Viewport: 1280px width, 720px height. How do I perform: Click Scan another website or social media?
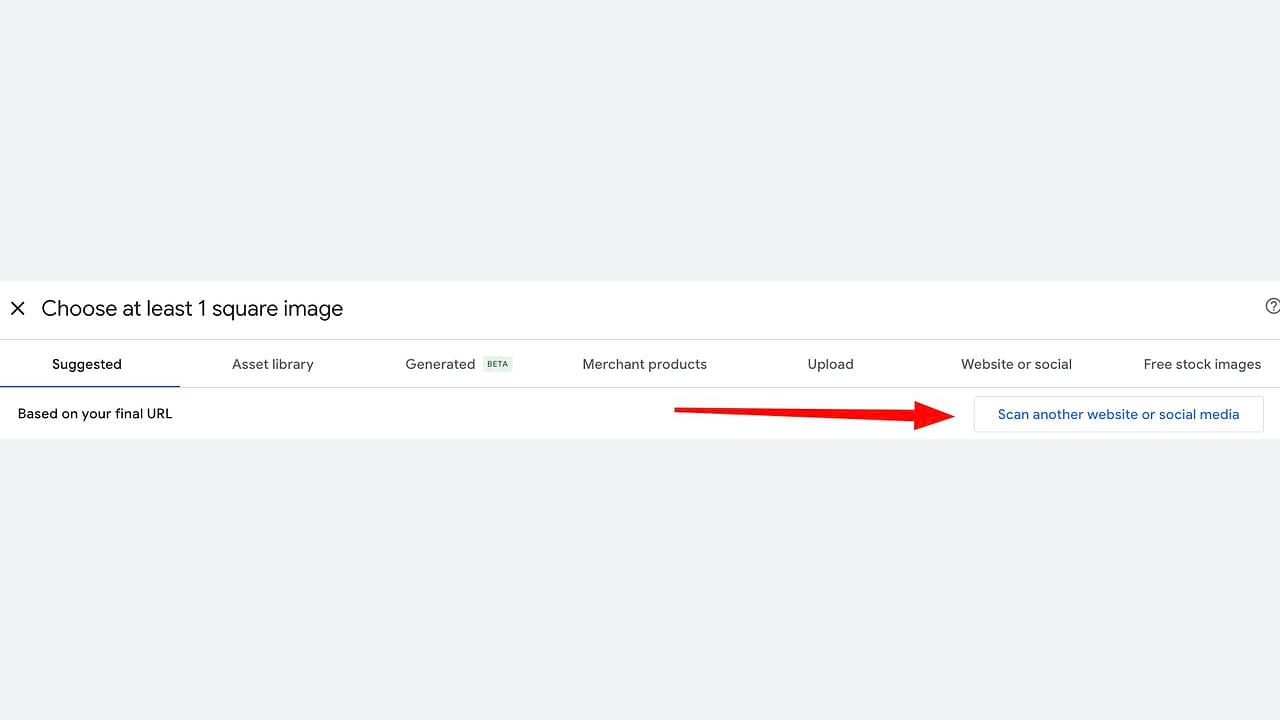[x=1118, y=414]
